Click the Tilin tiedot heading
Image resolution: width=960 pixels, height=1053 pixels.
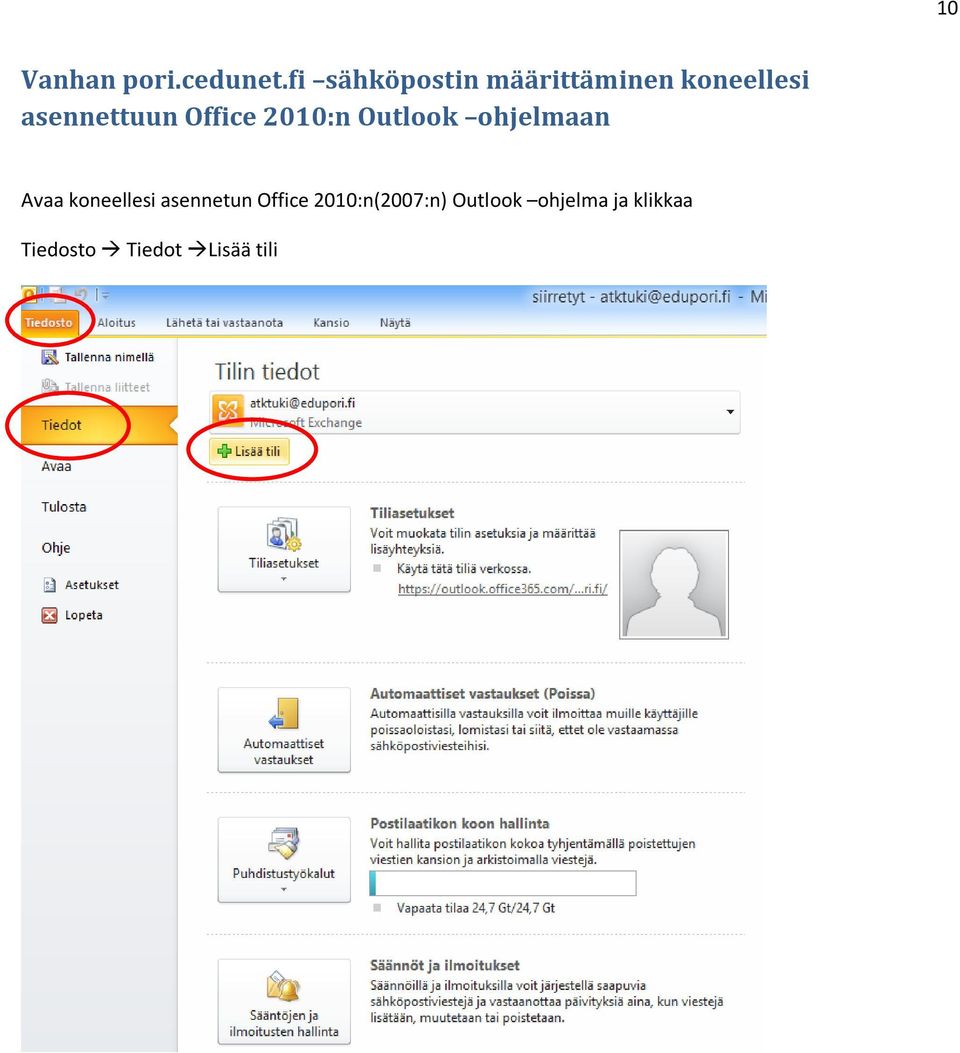(x=267, y=372)
